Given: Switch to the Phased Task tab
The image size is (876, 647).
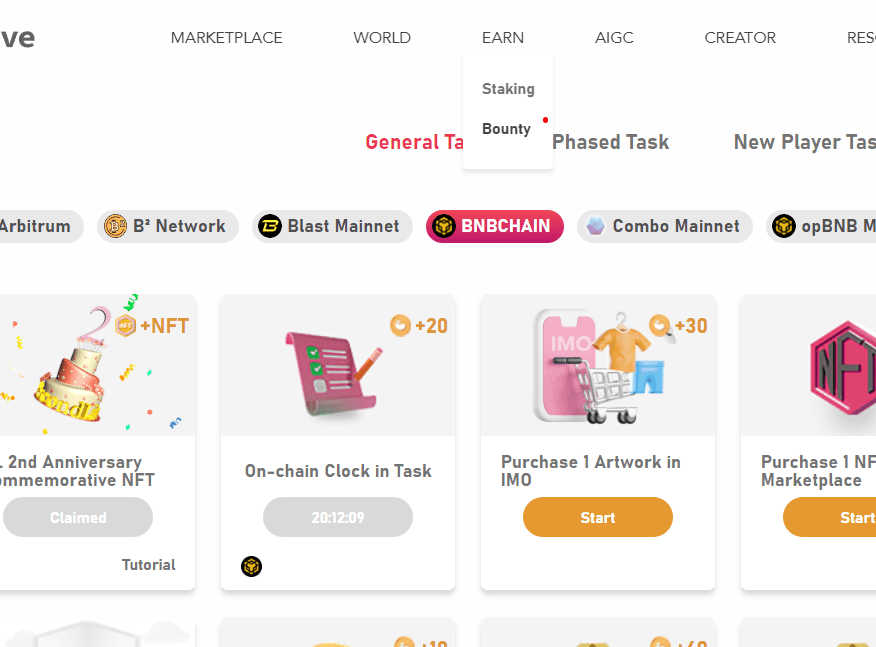Looking at the screenshot, I should 610,142.
